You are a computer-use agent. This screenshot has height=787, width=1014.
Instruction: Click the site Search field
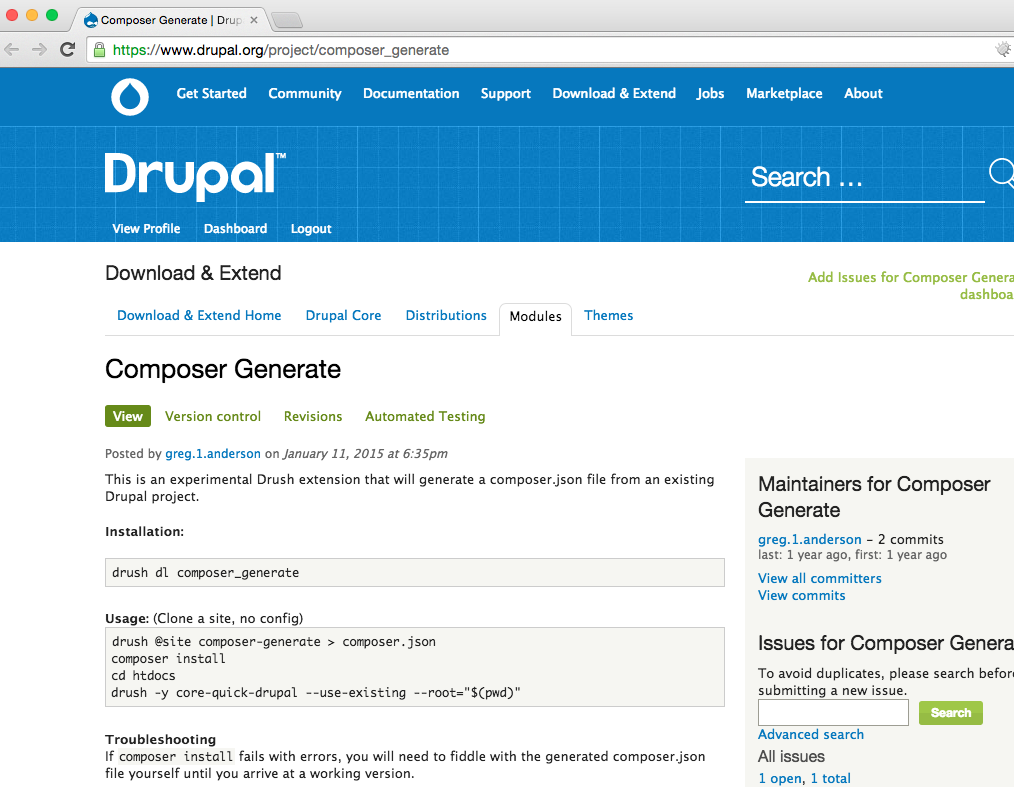[x=865, y=177]
